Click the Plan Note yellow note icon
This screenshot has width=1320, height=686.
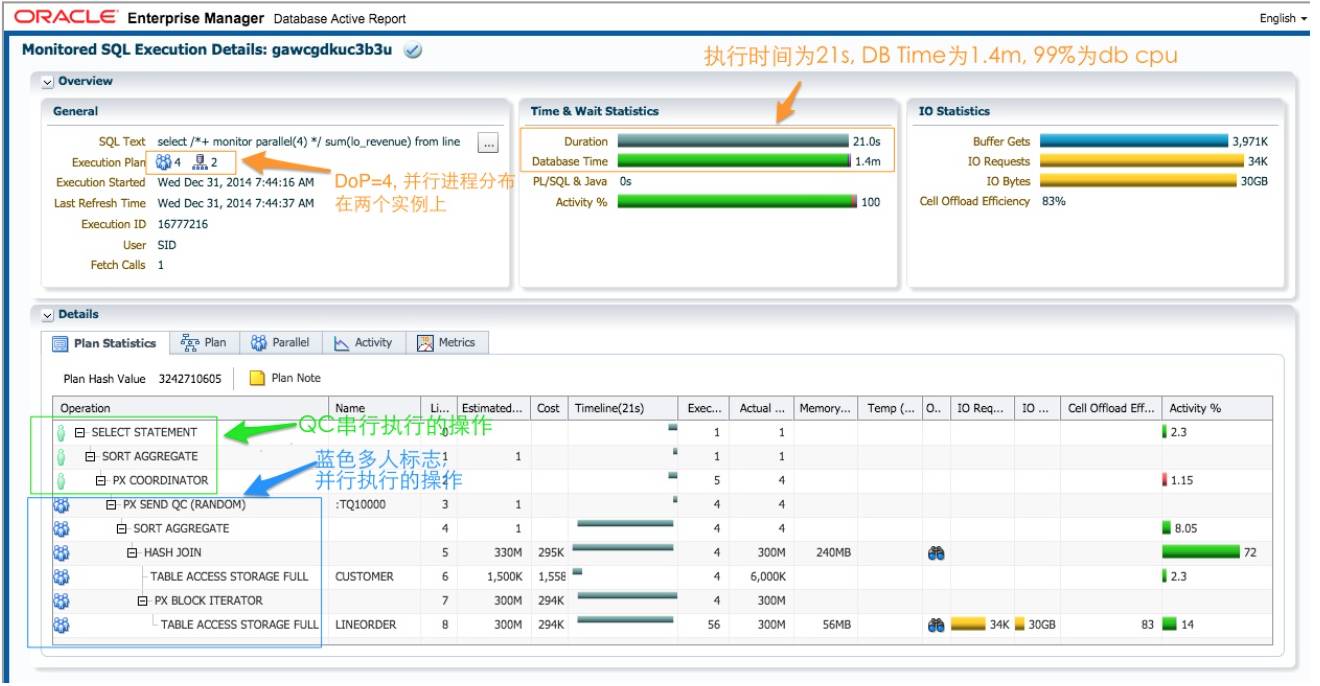(257, 379)
